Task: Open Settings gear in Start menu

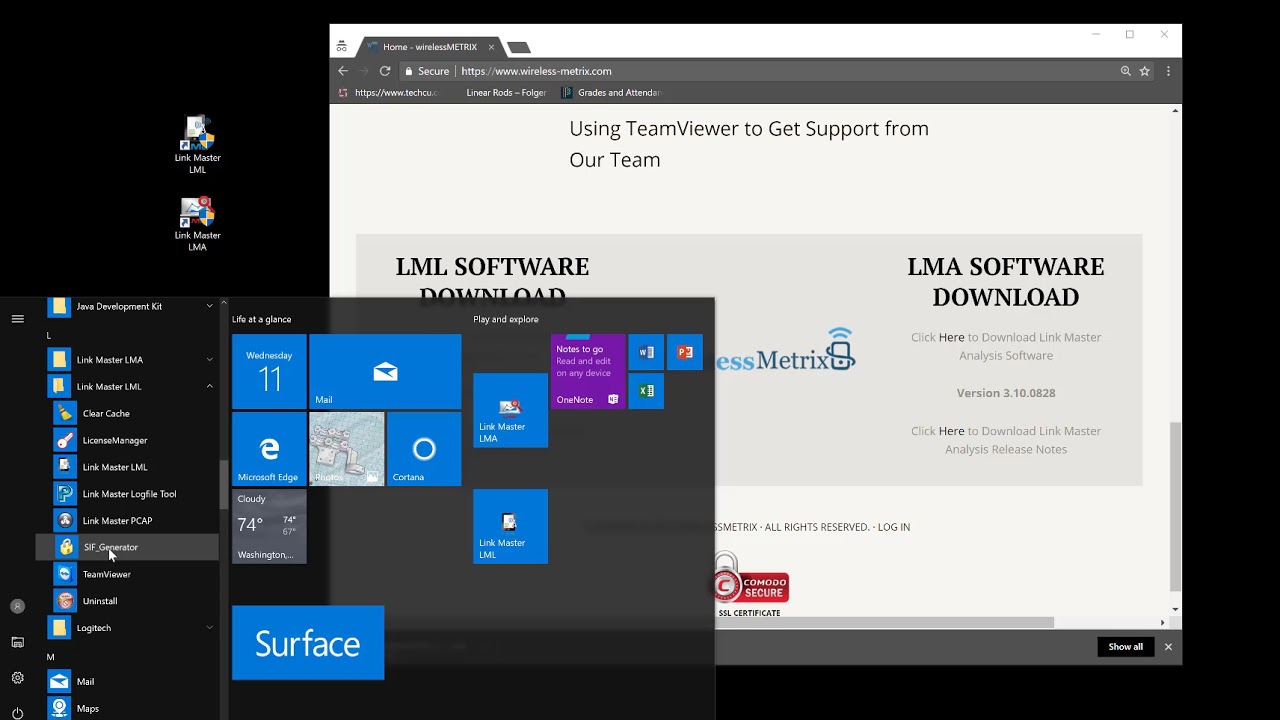Action: pyautogui.click(x=17, y=678)
